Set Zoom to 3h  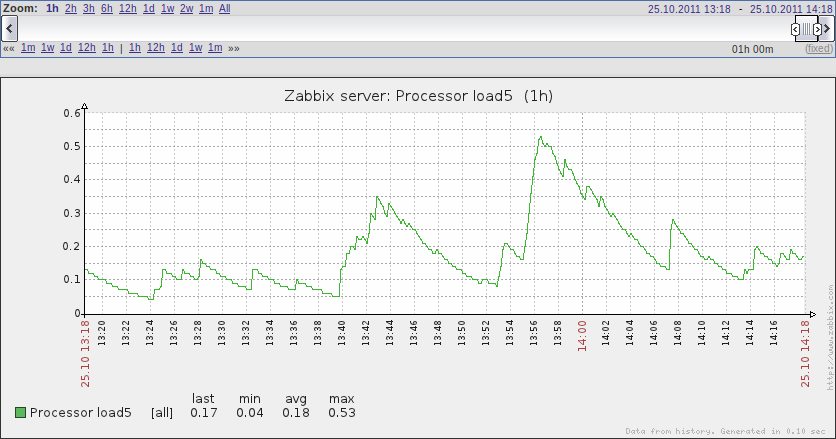[x=89, y=9]
